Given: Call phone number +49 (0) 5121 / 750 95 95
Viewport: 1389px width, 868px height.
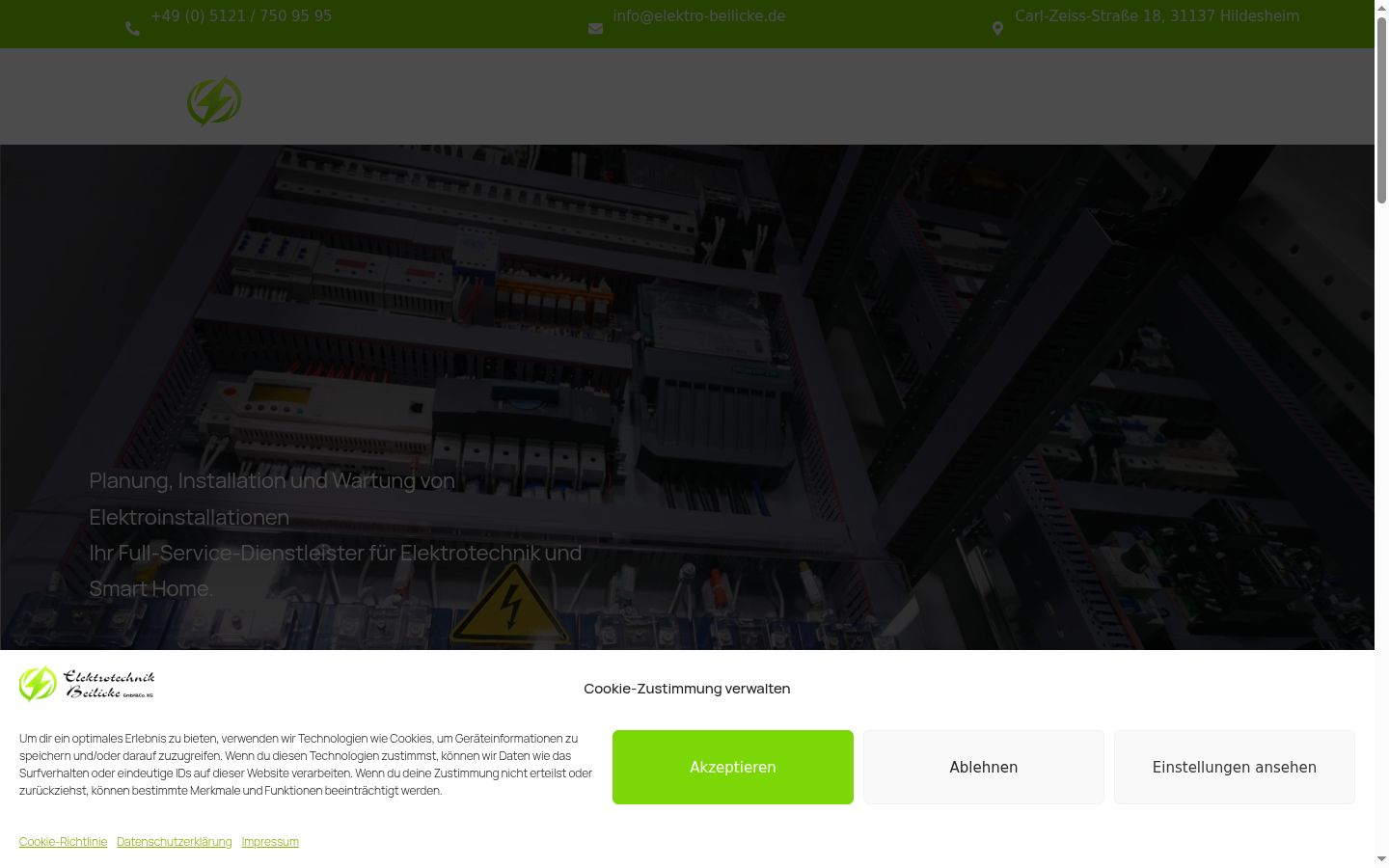Looking at the screenshot, I should click(x=241, y=16).
